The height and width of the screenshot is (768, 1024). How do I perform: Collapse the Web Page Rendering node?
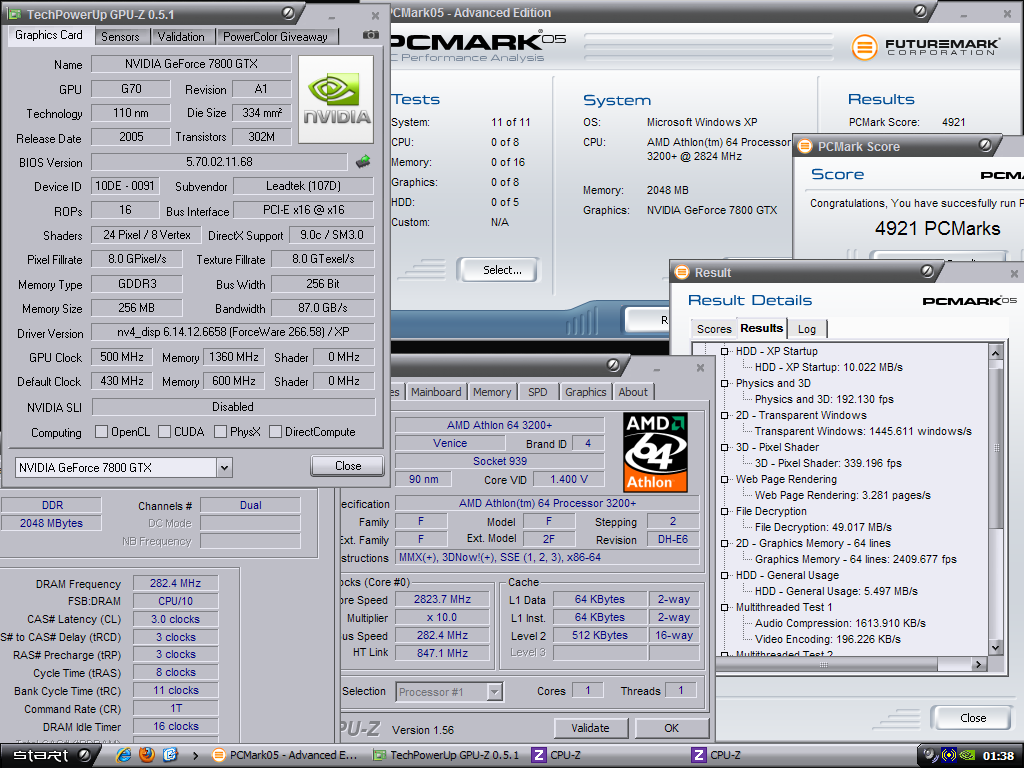pyautogui.click(x=724, y=479)
